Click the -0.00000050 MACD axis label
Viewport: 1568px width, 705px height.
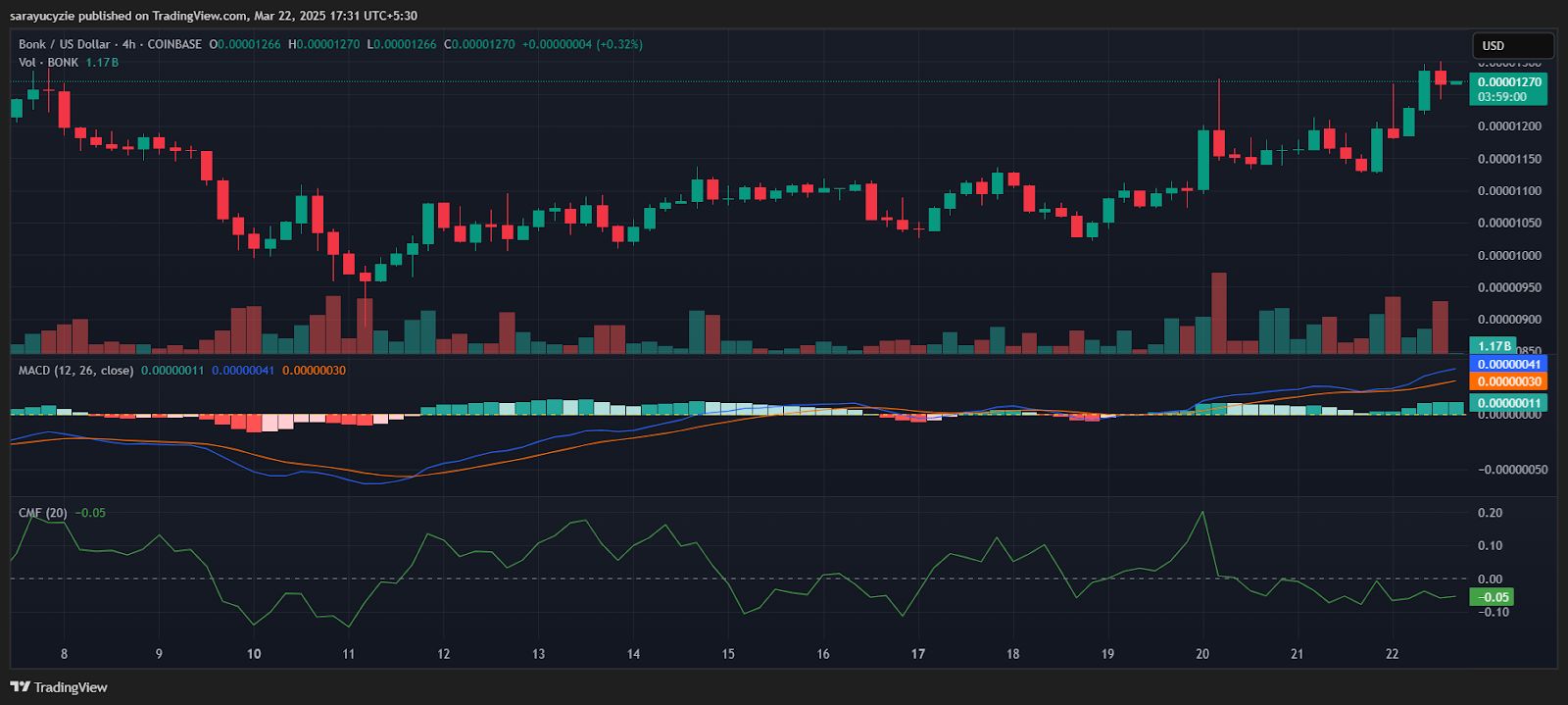click(x=1512, y=470)
